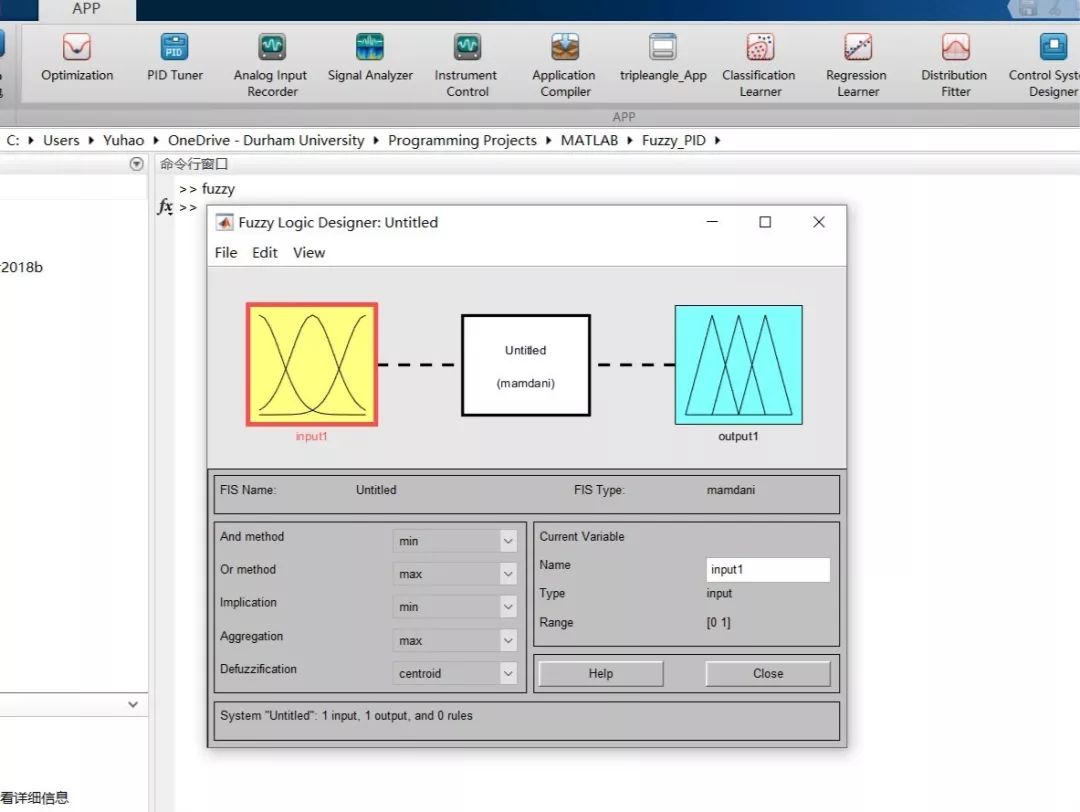
Task: Switch to the APP ribbon tab
Action: [x=87, y=10]
